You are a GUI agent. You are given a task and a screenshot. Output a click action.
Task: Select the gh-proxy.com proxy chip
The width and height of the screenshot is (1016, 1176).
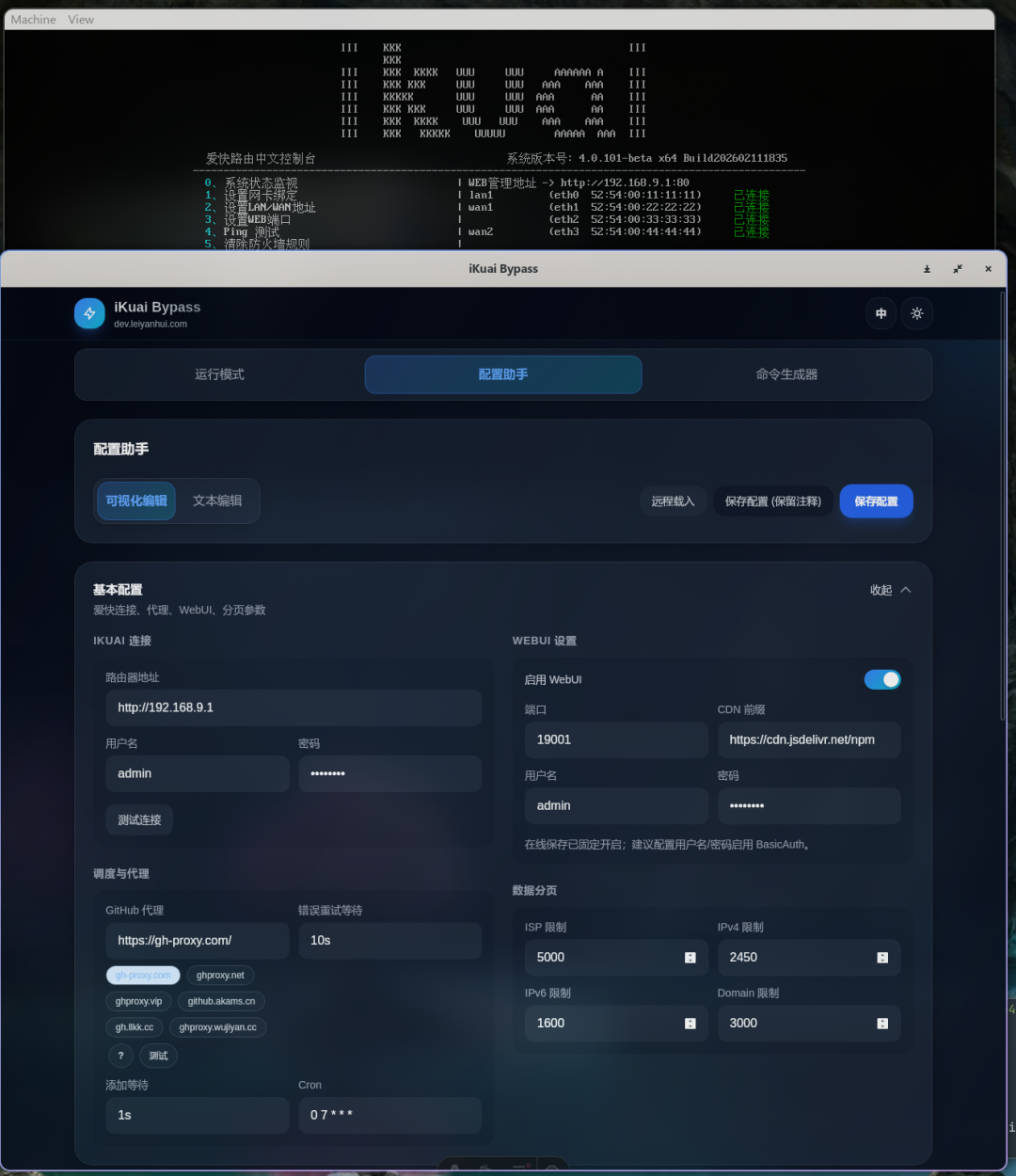(x=143, y=976)
